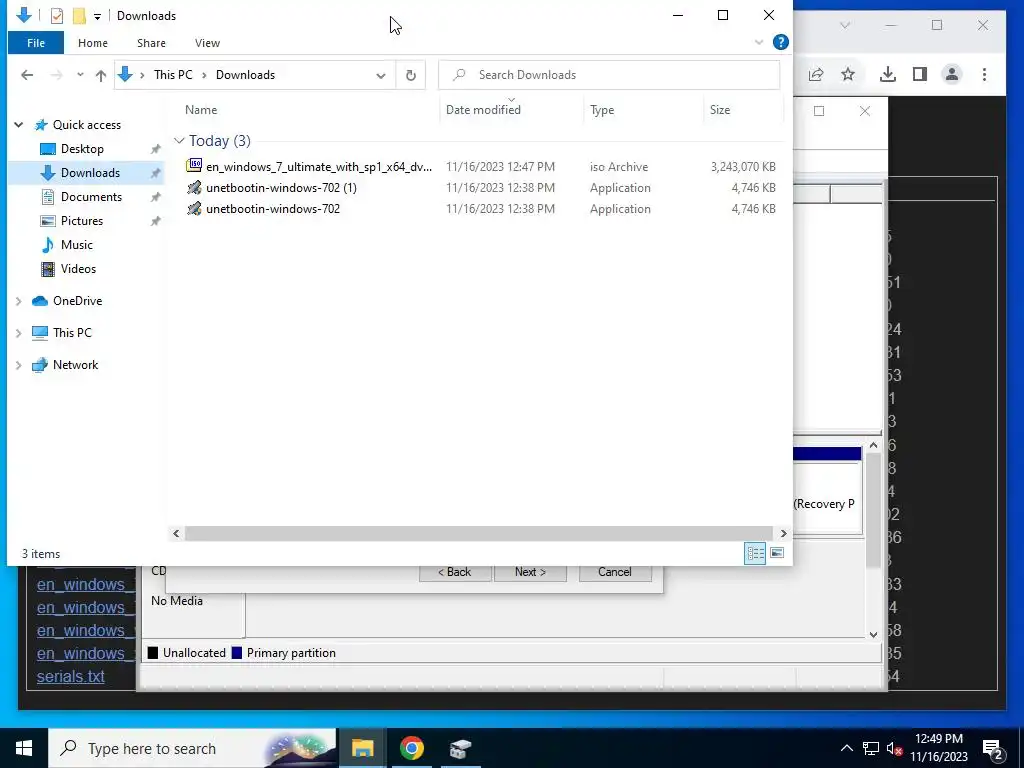
Task: Go up one folder level
Action: (101, 75)
